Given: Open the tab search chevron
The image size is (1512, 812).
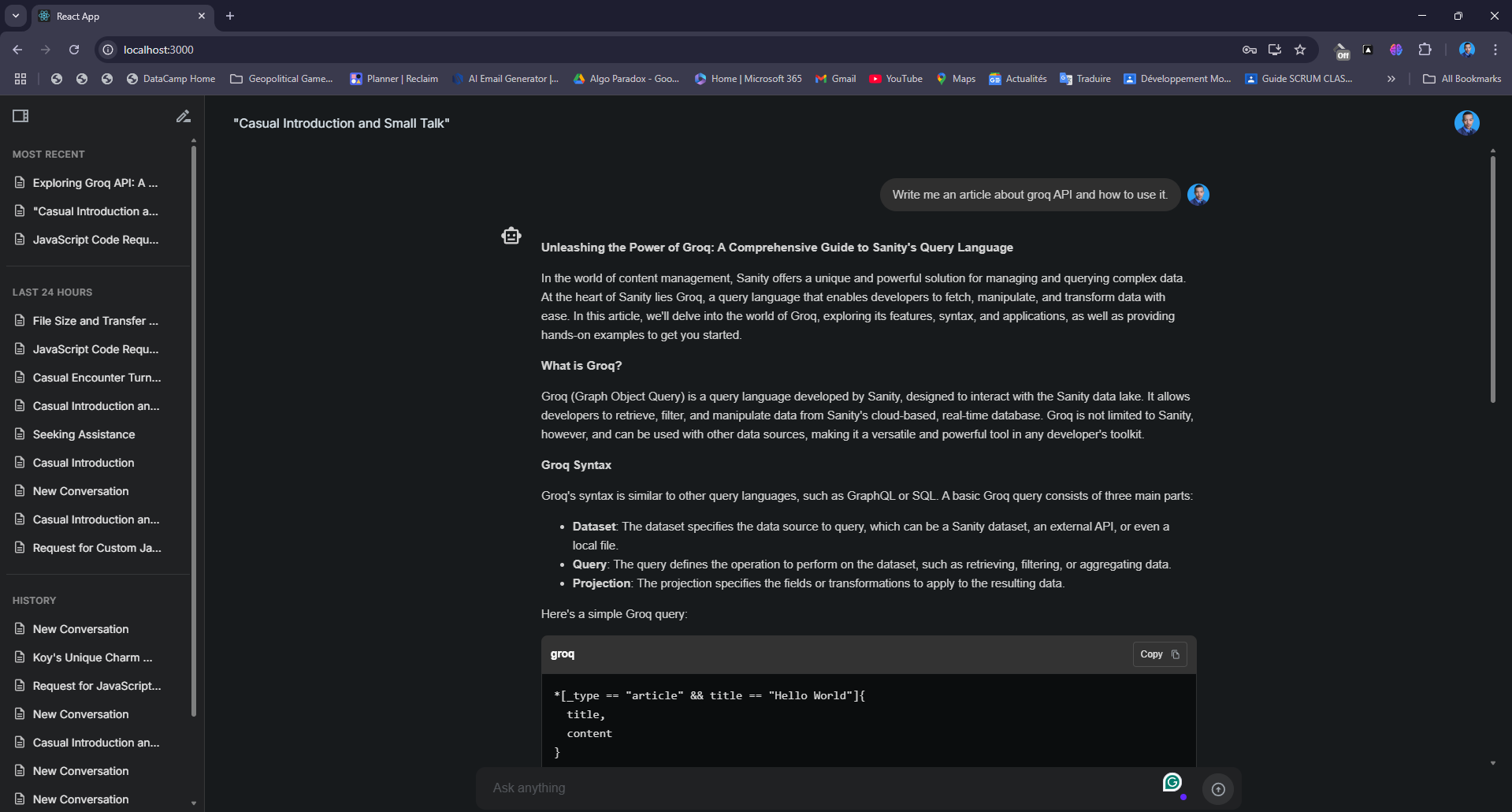Looking at the screenshot, I should [x=15, y=16].
